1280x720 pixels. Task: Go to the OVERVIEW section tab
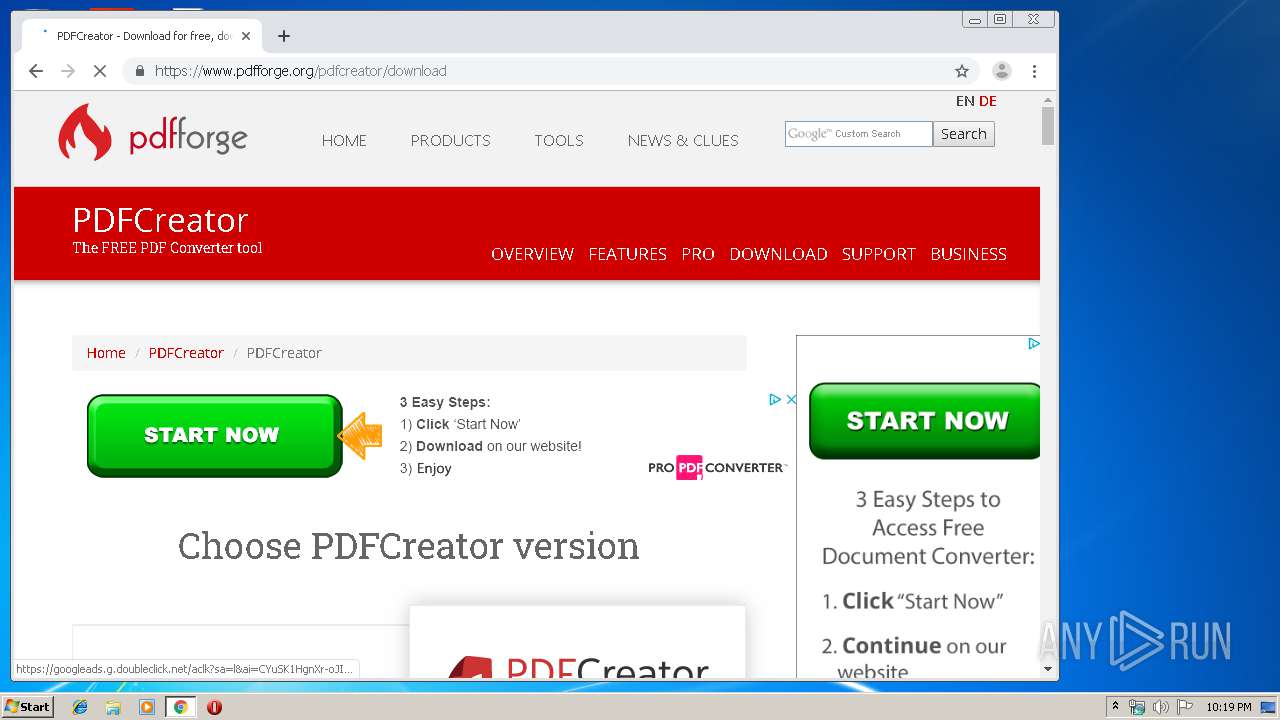point(532,254)
